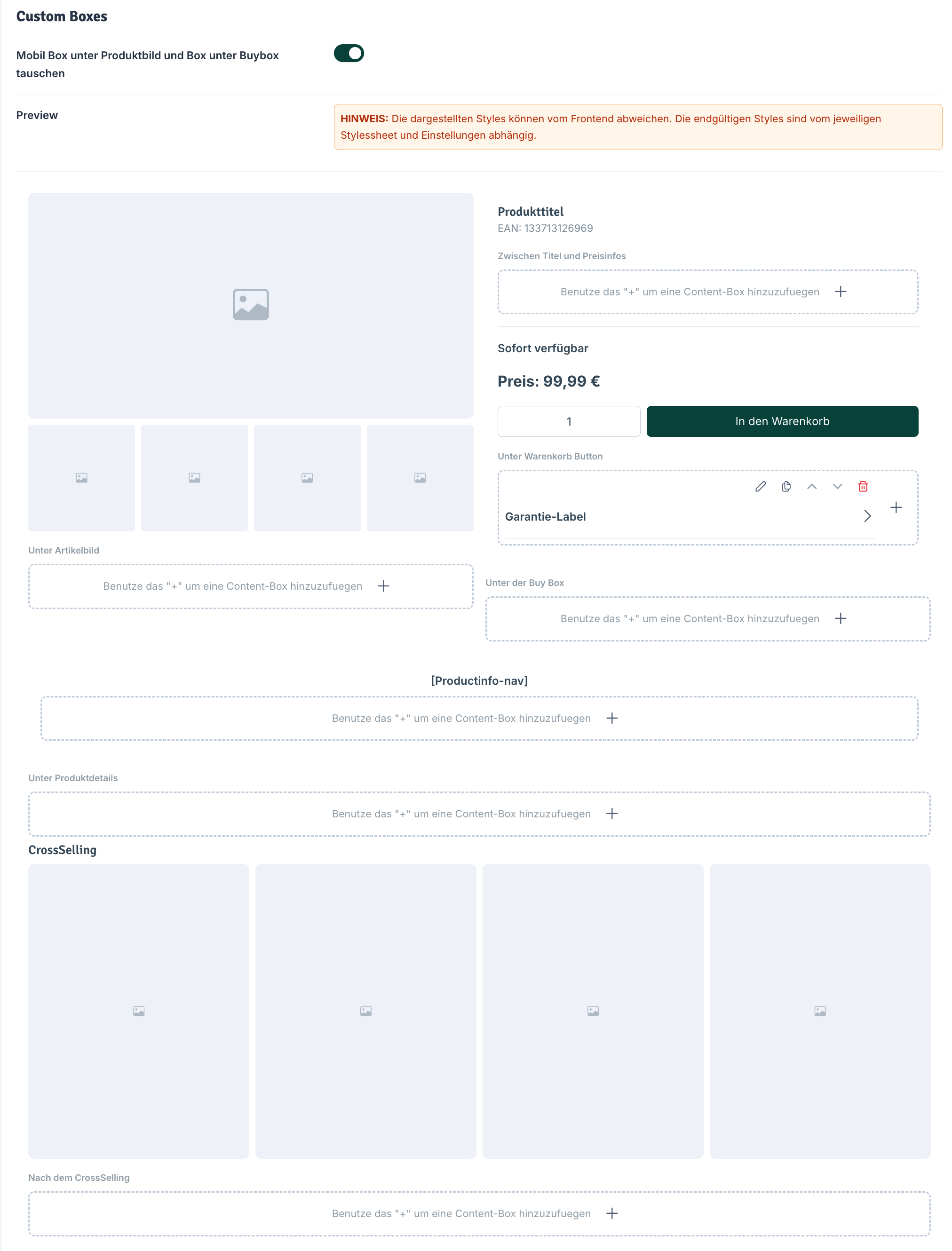The width and height of the screenshot is (952, 1251).
Task: Click the CrossSelling heading
Action: pyautogui.click(x=63, y=850)
